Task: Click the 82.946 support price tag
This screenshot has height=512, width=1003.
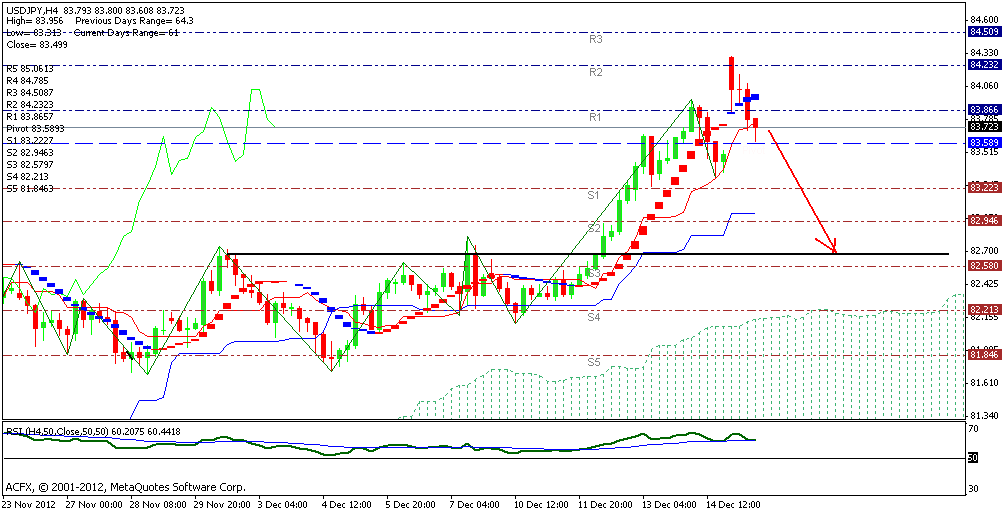Action: (984, 220)
